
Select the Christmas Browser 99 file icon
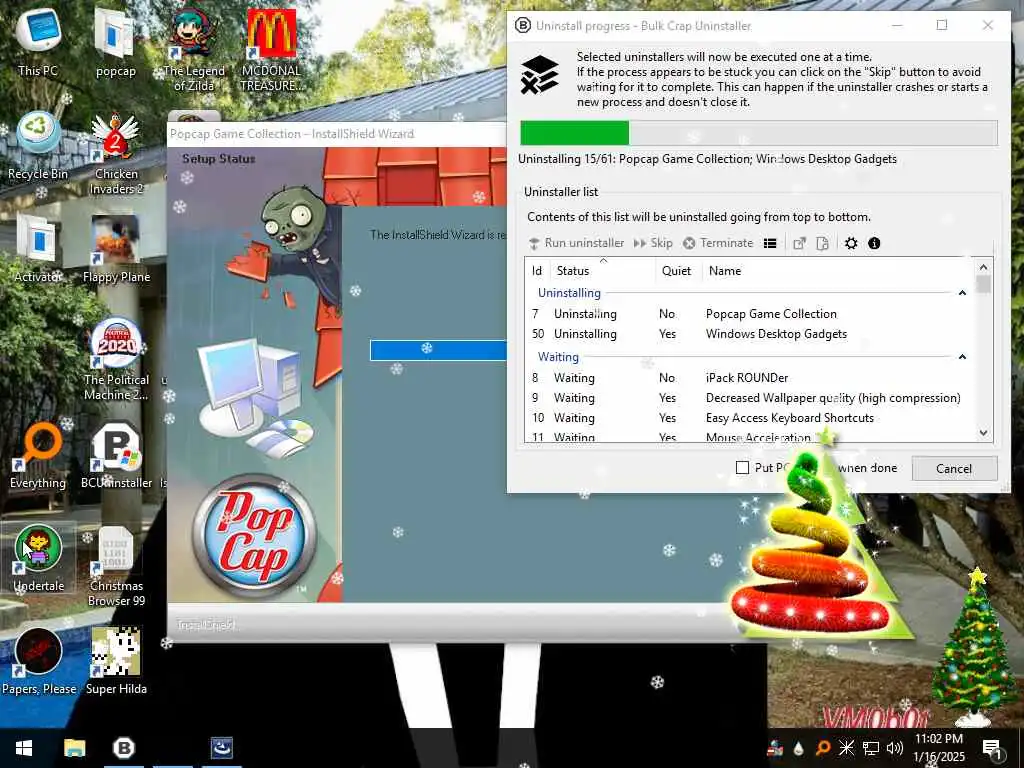coord(116,566)
